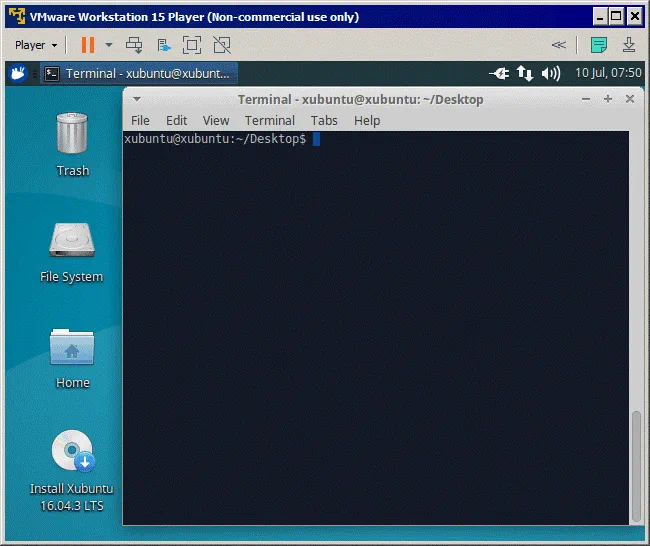The image size is (650, 546).
Task: Open the File menu in Terminal
Action: pos(140,120)
